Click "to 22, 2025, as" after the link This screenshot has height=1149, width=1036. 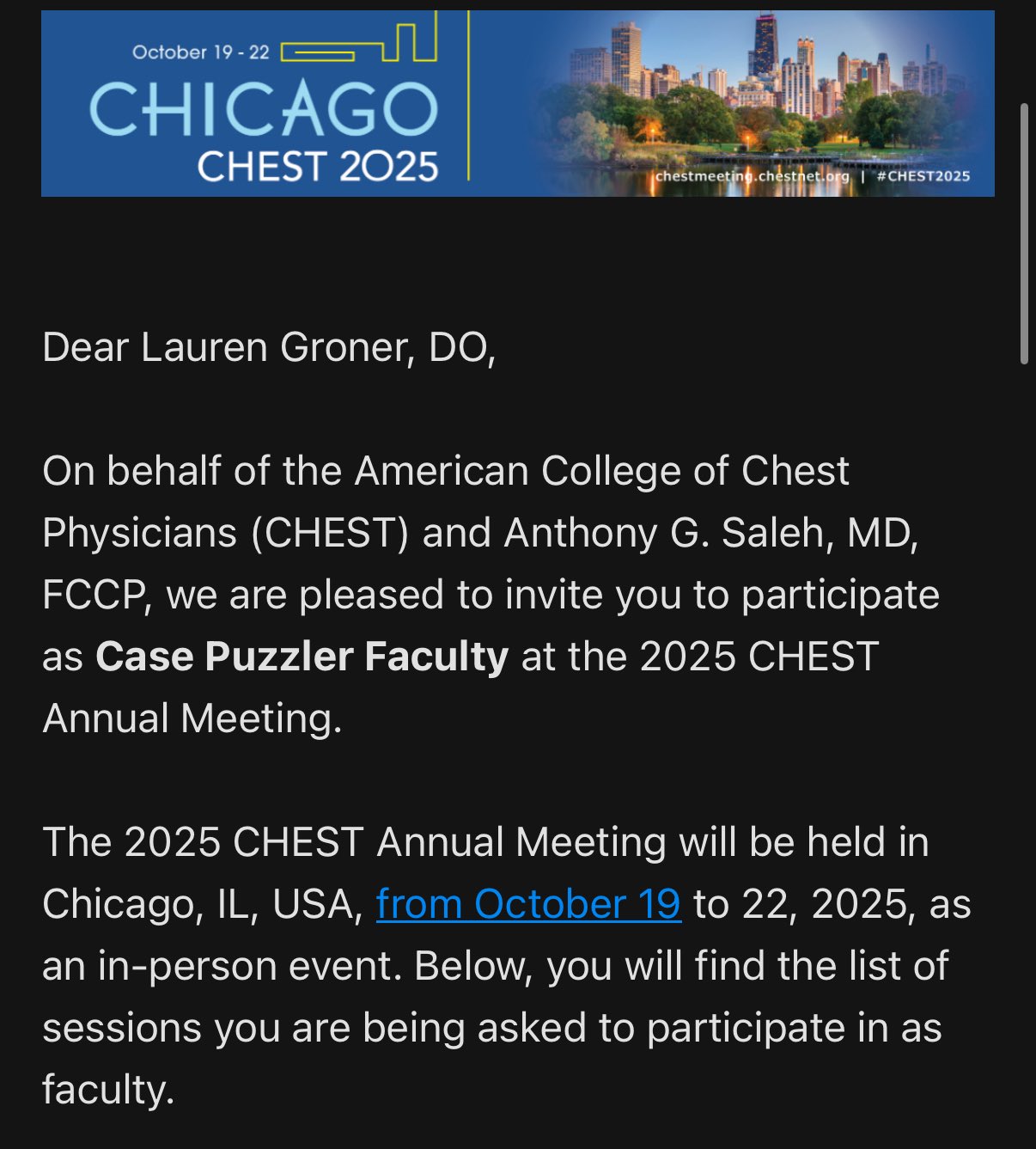tap(832, 905)
